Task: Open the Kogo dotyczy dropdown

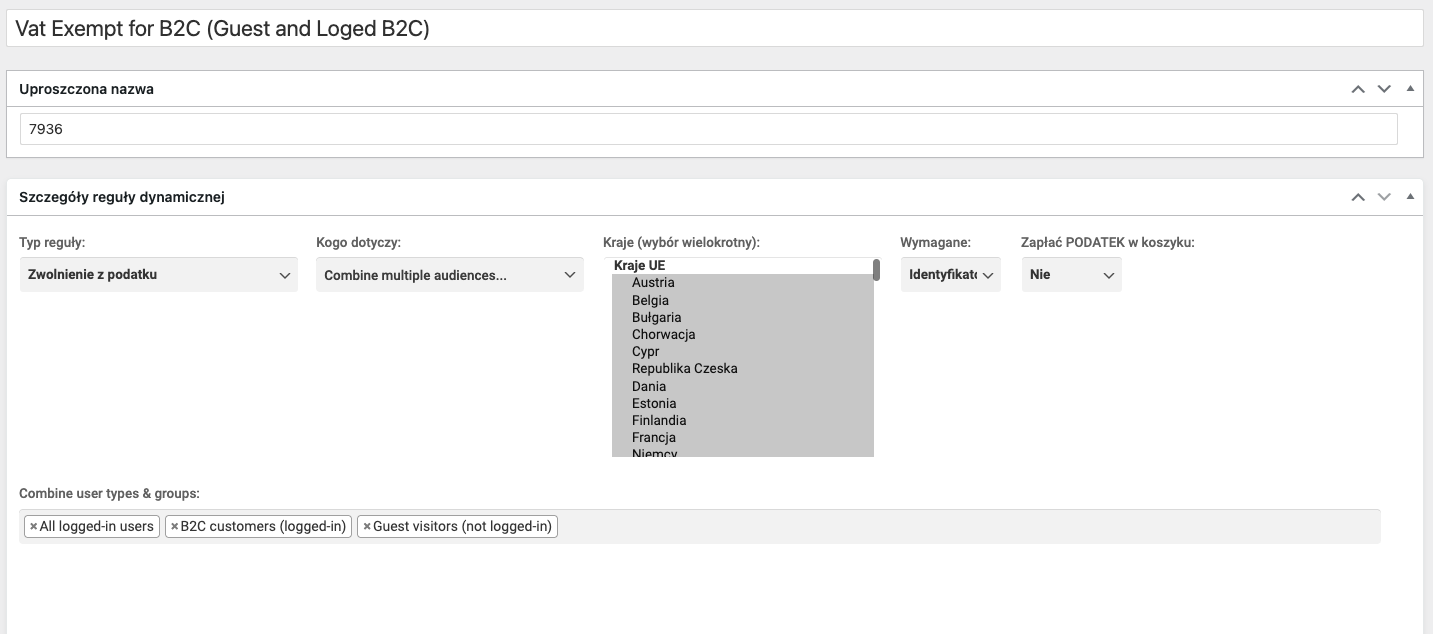Action: coord(449,275)
